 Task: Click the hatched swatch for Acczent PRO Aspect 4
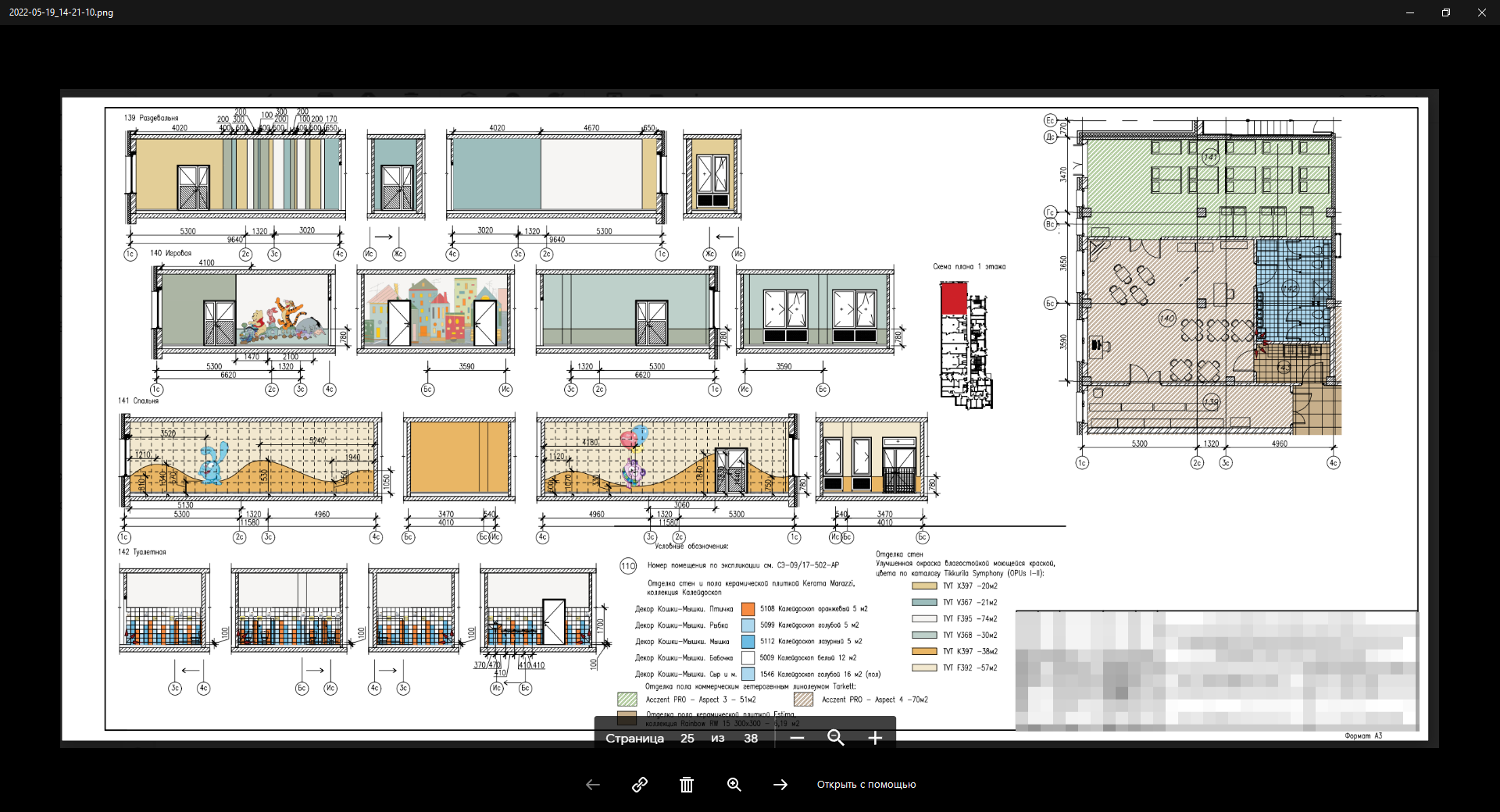[x=803, y=699]
